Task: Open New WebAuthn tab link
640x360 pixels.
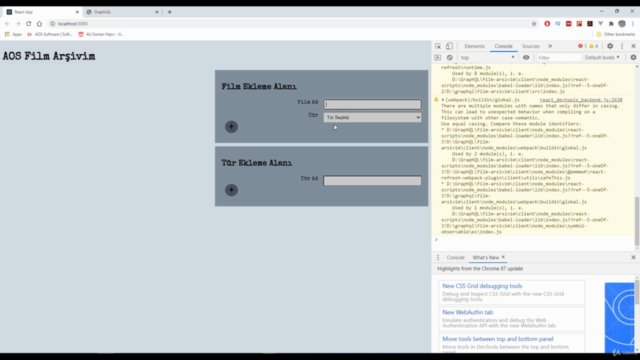Action: tap(468, 312)
